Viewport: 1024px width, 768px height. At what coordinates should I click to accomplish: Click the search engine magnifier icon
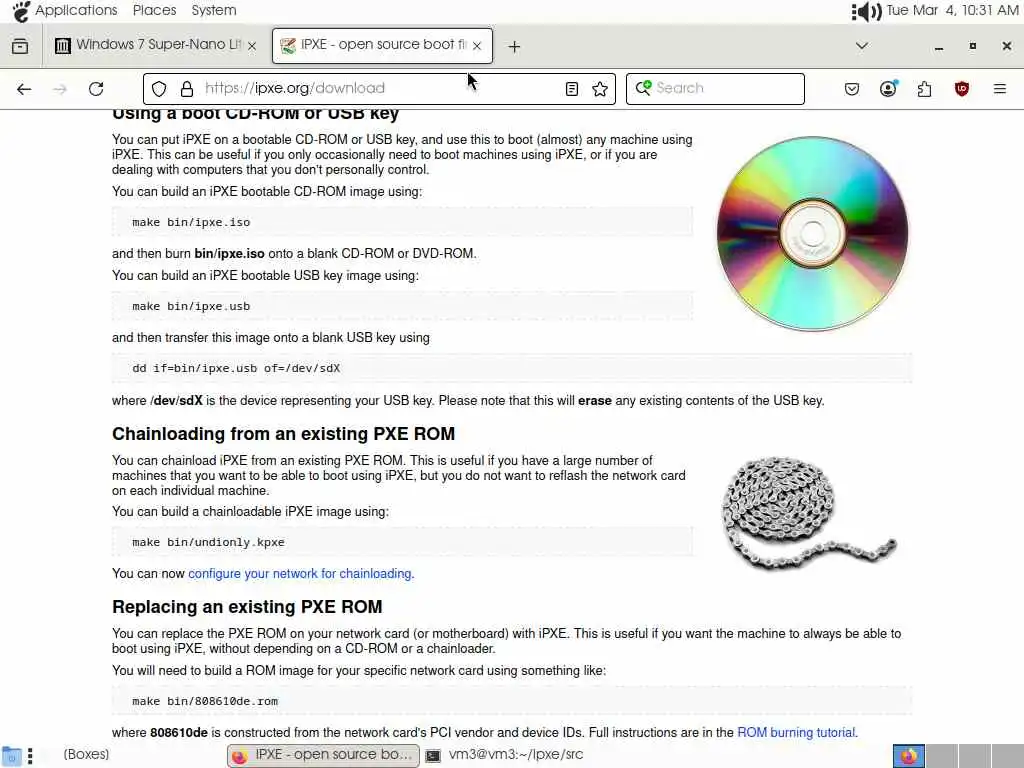[643, 88]
